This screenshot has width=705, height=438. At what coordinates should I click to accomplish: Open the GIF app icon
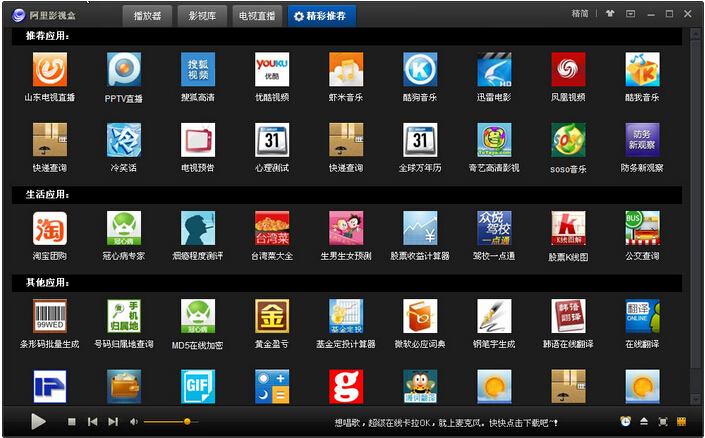click(x=198, y=387)
